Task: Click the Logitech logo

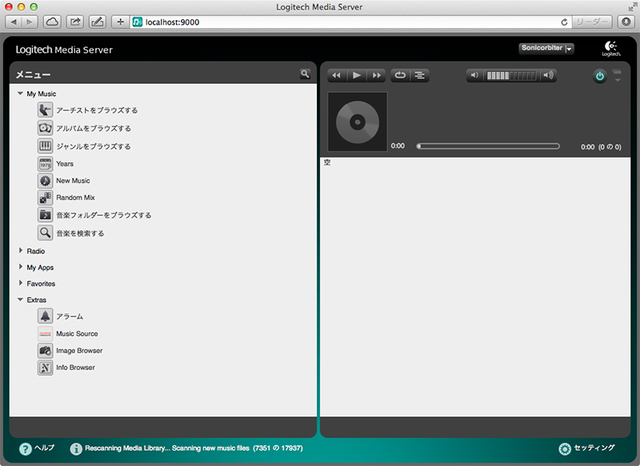Action: (611, 49)
